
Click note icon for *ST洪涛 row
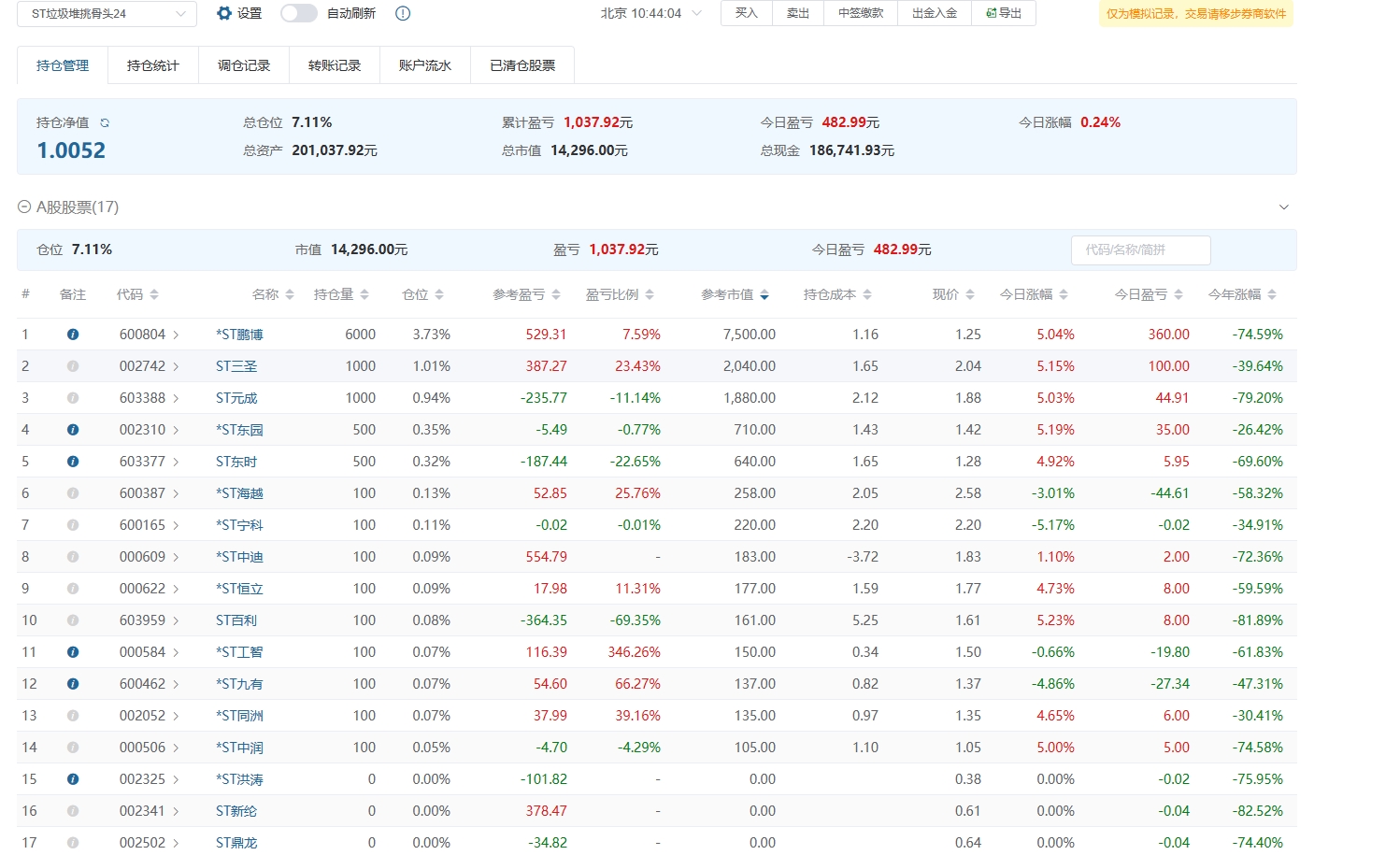73,779
